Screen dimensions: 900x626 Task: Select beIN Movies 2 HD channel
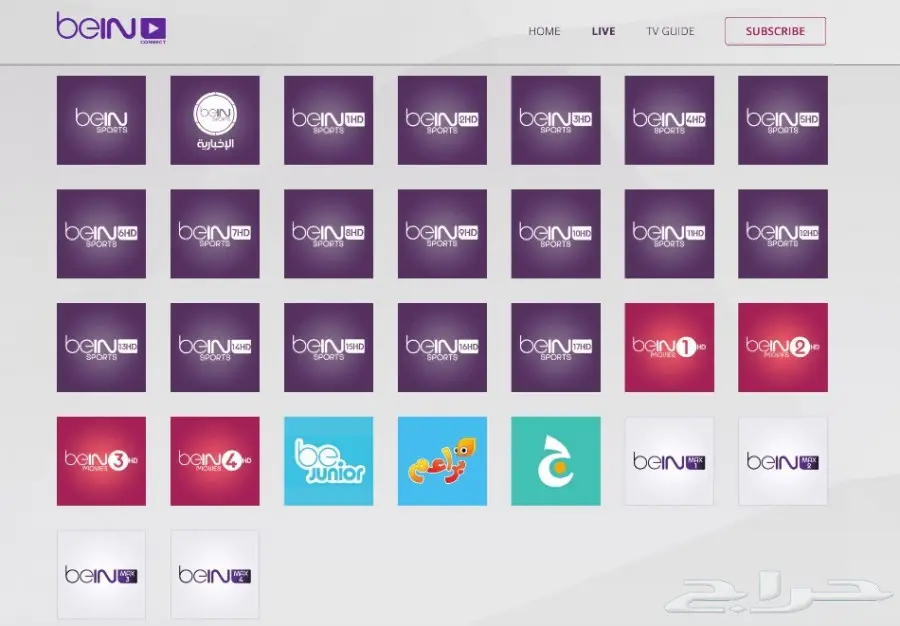(783, 347)
